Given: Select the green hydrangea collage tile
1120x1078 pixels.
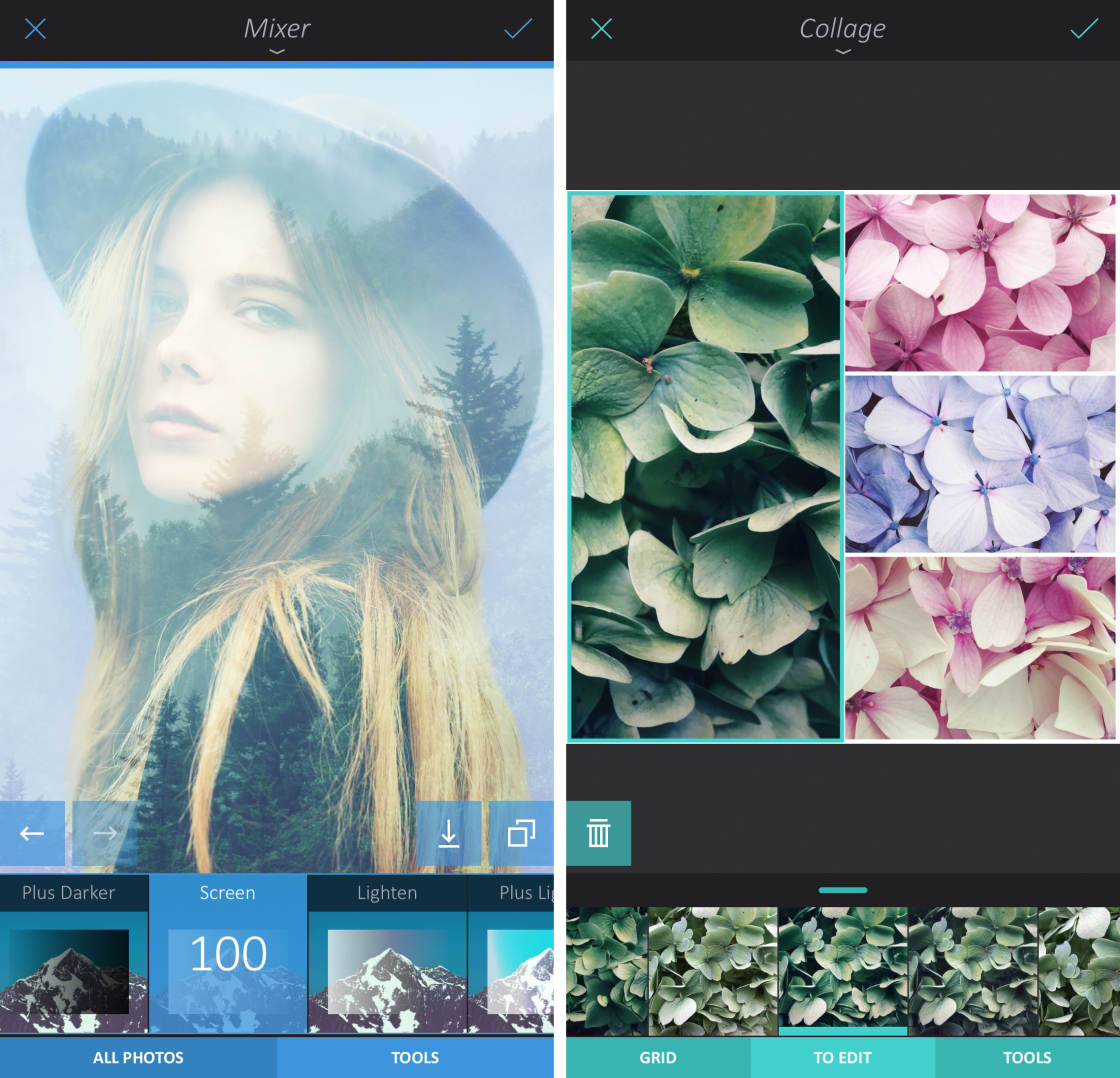Looking at the screenshot, I should 705,466.
